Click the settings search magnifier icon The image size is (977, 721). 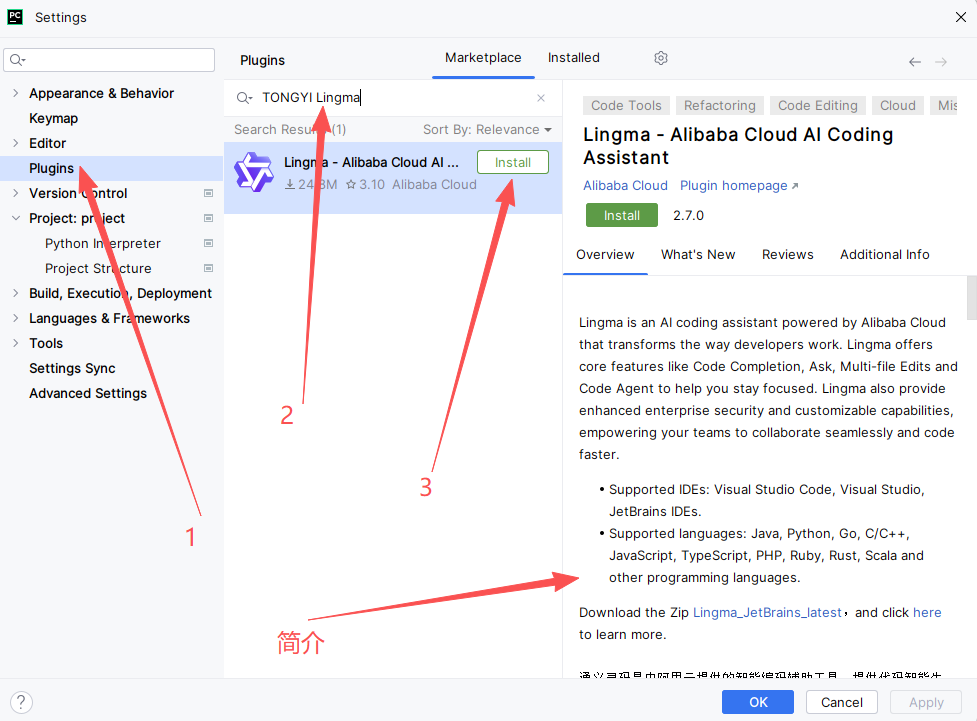pyautogui.click(x=17, y=60)
